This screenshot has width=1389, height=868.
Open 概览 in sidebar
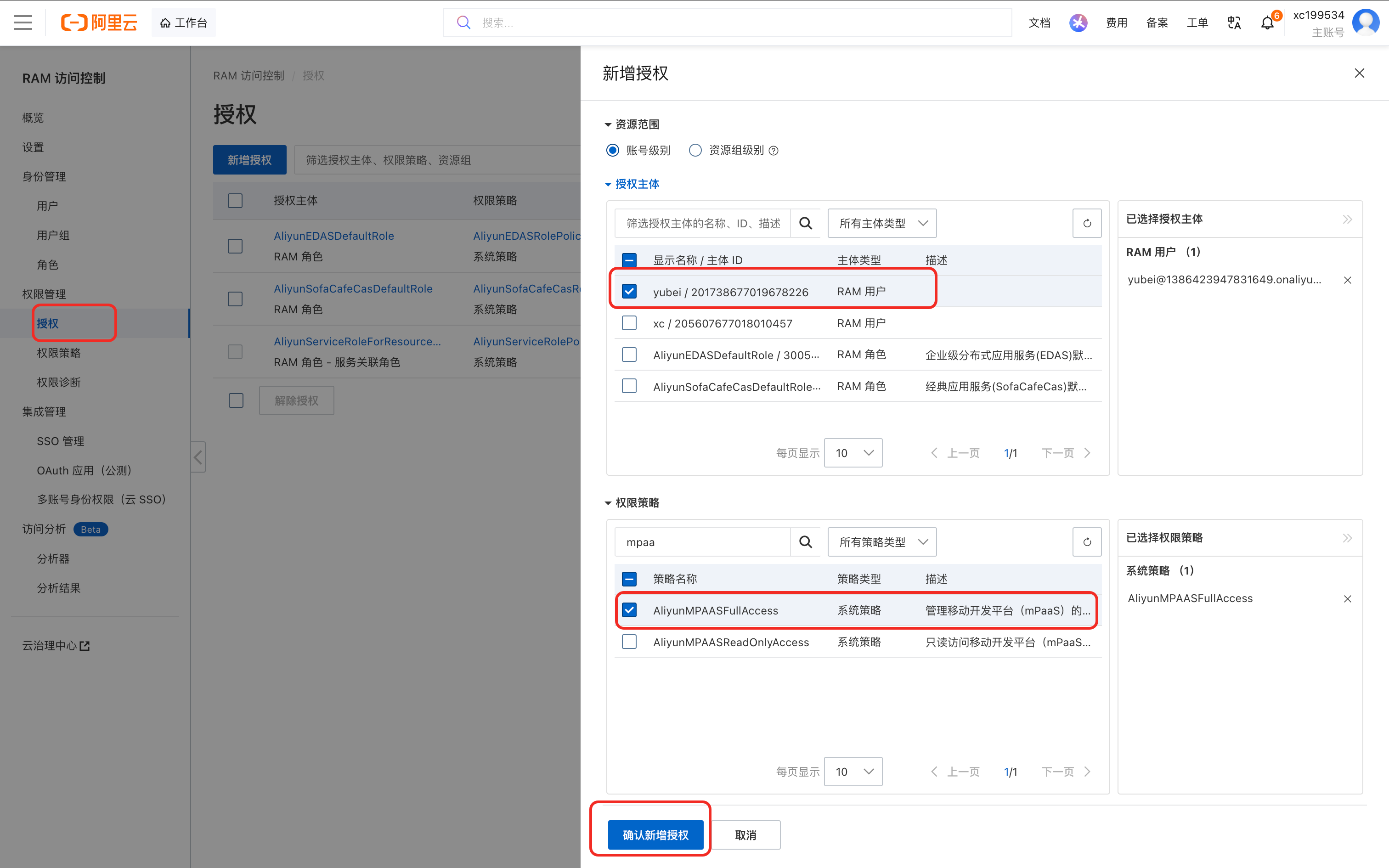pyautogui.click(x=33, y=118)
